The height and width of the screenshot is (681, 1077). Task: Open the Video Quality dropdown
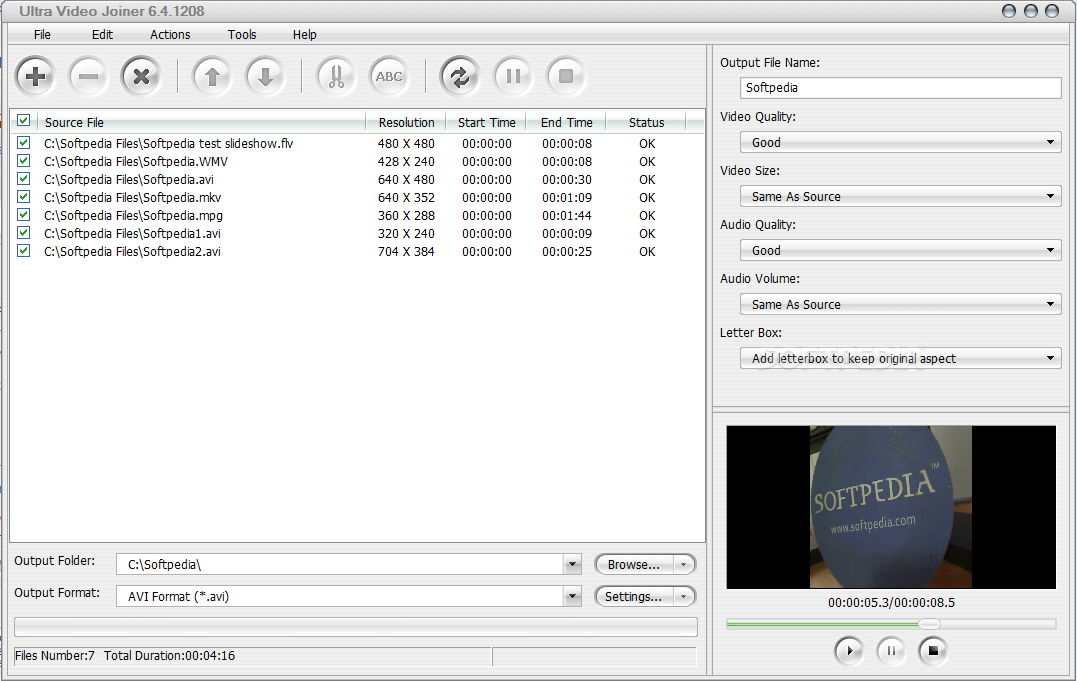tap(900, 142)
